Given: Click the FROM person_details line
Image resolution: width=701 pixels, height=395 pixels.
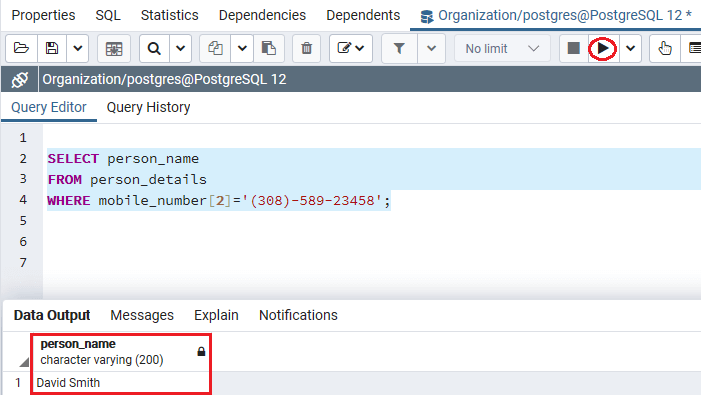Looking at the screenshot, I should [x=127, y=180].
